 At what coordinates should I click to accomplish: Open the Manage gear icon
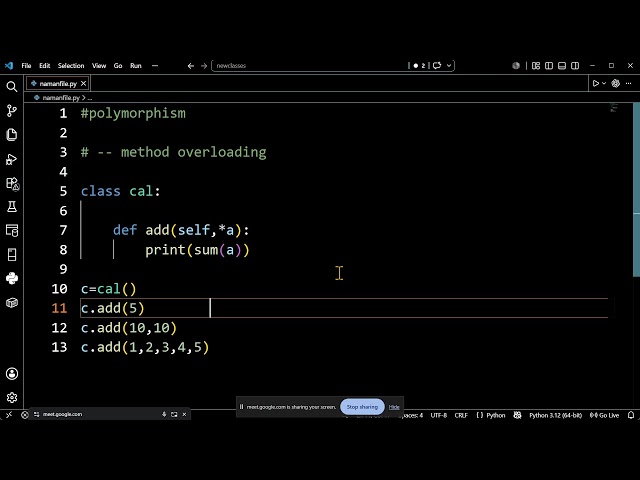pos(11,397)
